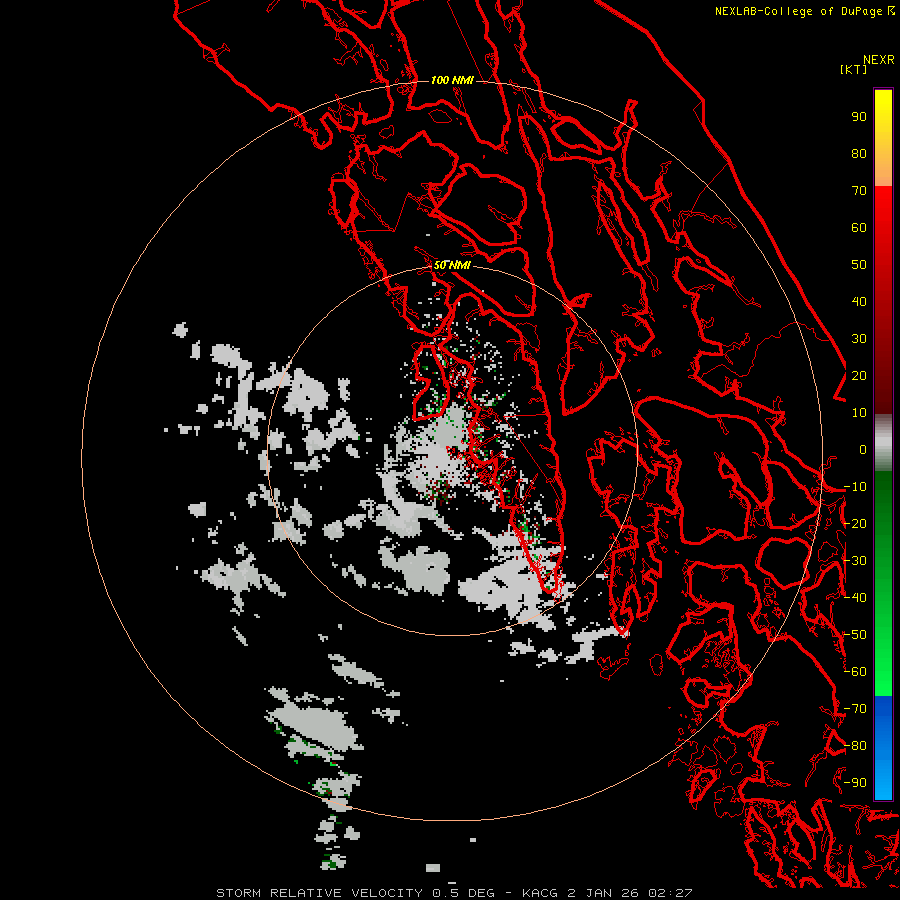
Task: Click the -60 value on the velocity scale
Action: [x=855, y=672]
